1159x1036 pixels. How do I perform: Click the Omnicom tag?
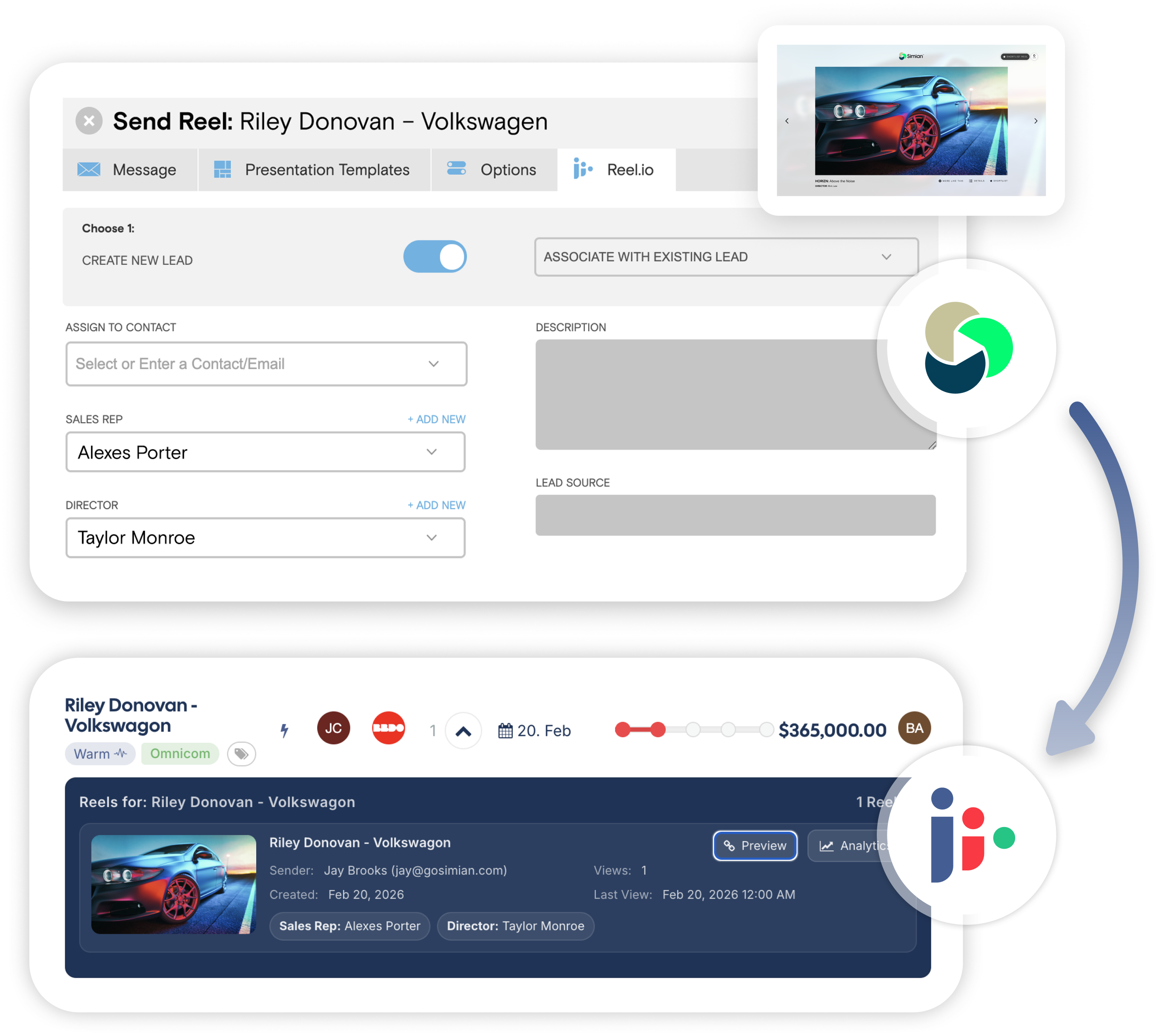180,754
